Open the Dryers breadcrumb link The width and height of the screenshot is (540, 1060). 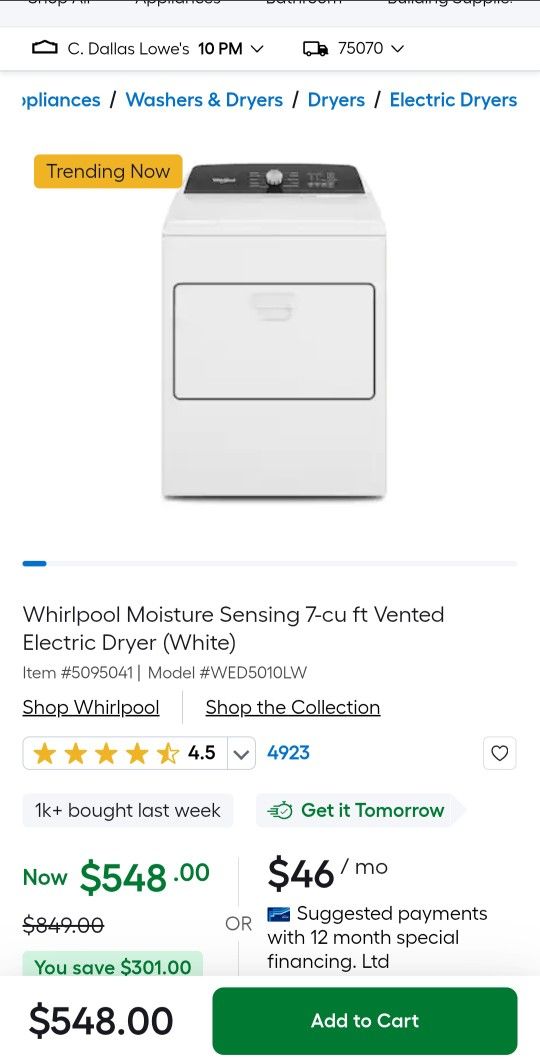(x=336, y=100)
